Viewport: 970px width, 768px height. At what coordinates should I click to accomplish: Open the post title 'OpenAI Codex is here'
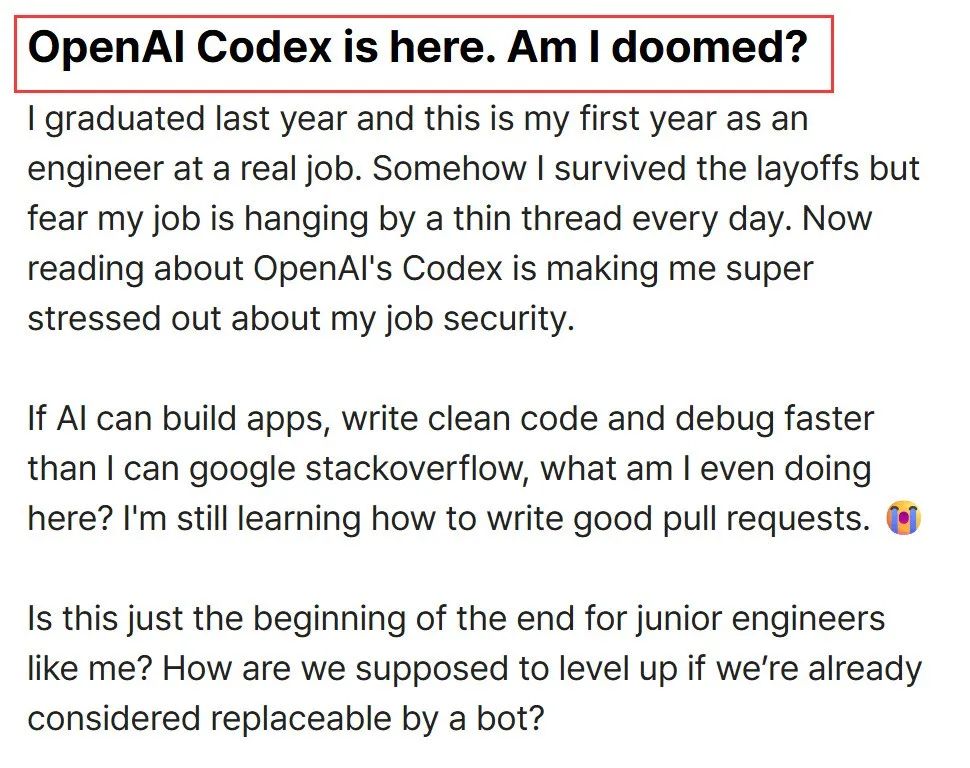(x=418, y=47)
